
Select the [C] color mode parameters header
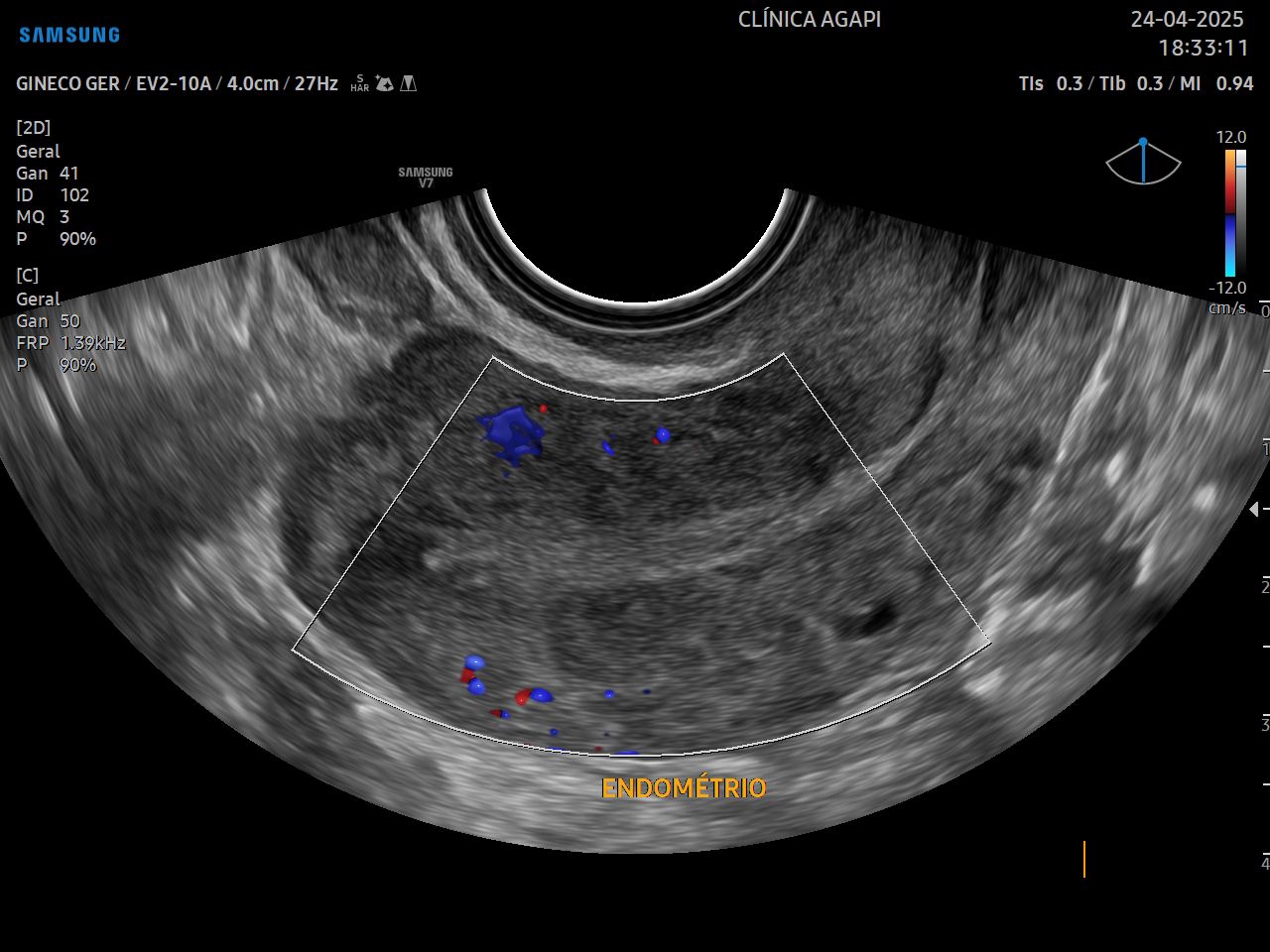pyautogui.click(x=28, y=276)
